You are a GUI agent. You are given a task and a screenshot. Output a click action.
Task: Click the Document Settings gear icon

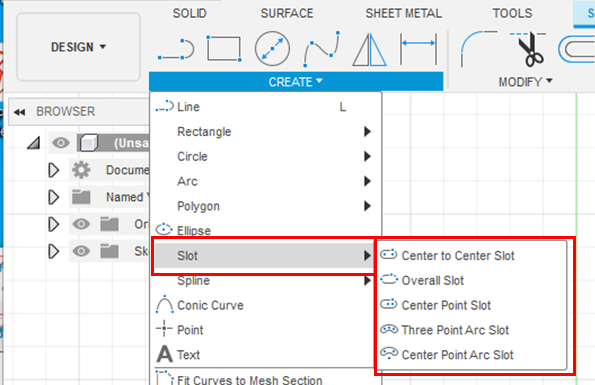click(81, 170)
